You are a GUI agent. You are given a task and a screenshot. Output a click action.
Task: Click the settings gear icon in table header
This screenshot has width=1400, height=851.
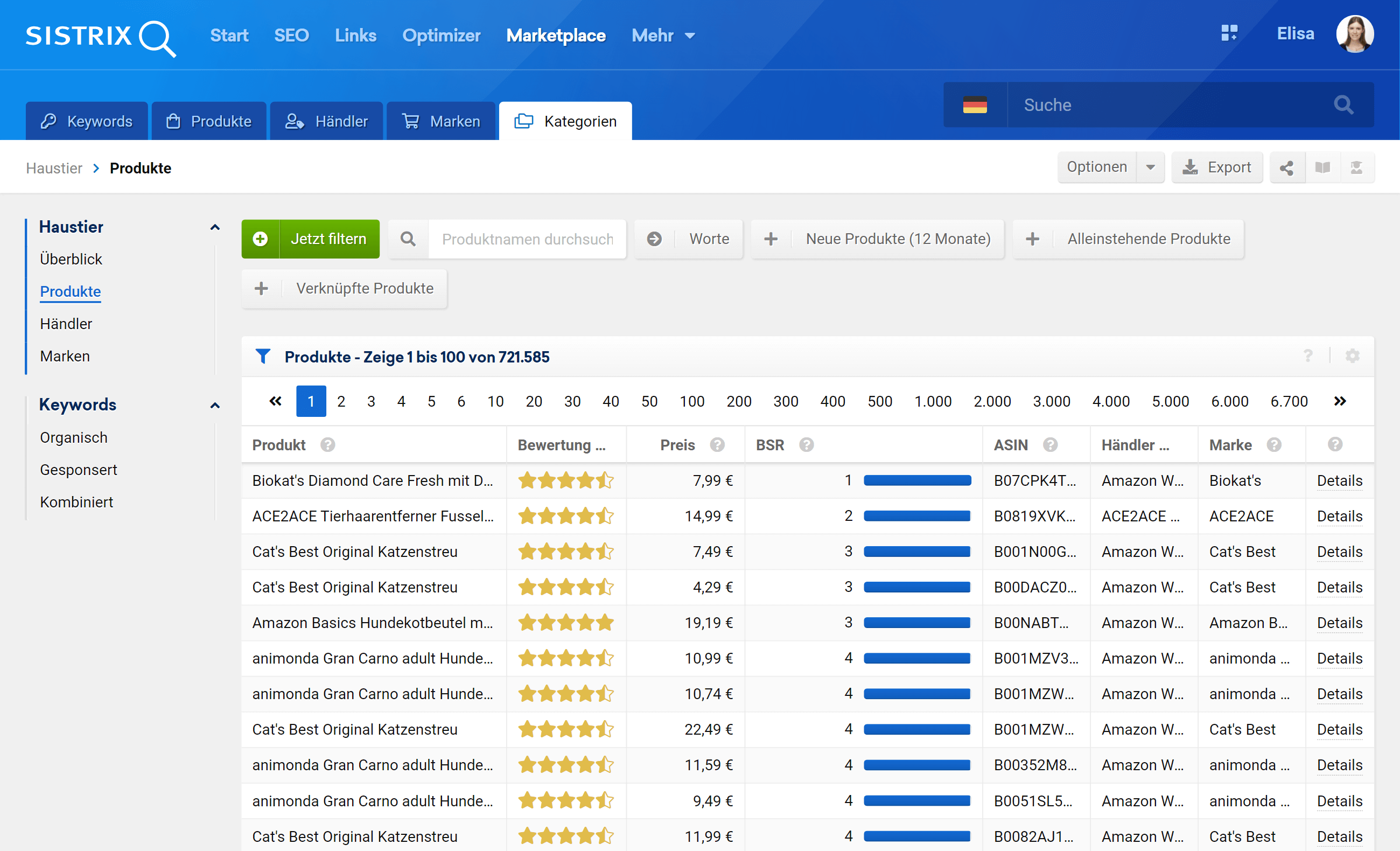(1352, 357)
